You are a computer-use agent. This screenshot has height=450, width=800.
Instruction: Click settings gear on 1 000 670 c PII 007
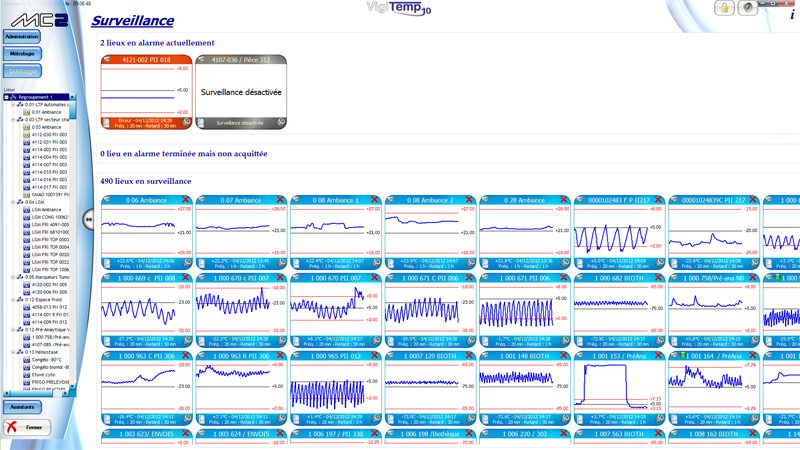pos(282,340)
